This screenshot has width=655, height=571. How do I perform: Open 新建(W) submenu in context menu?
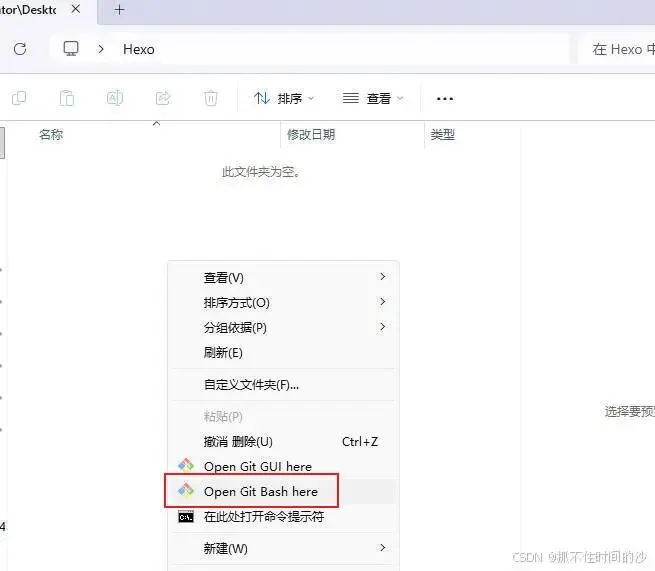283,548
